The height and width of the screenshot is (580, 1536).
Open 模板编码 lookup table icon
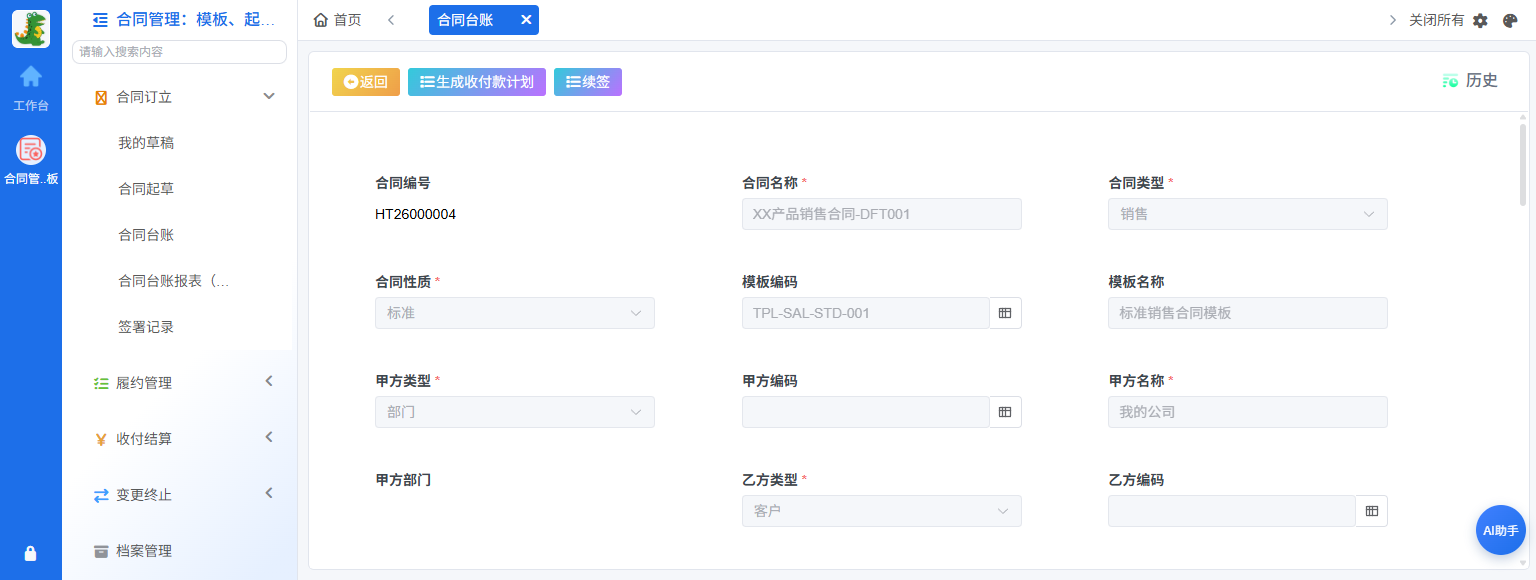tap(1005, 313)
